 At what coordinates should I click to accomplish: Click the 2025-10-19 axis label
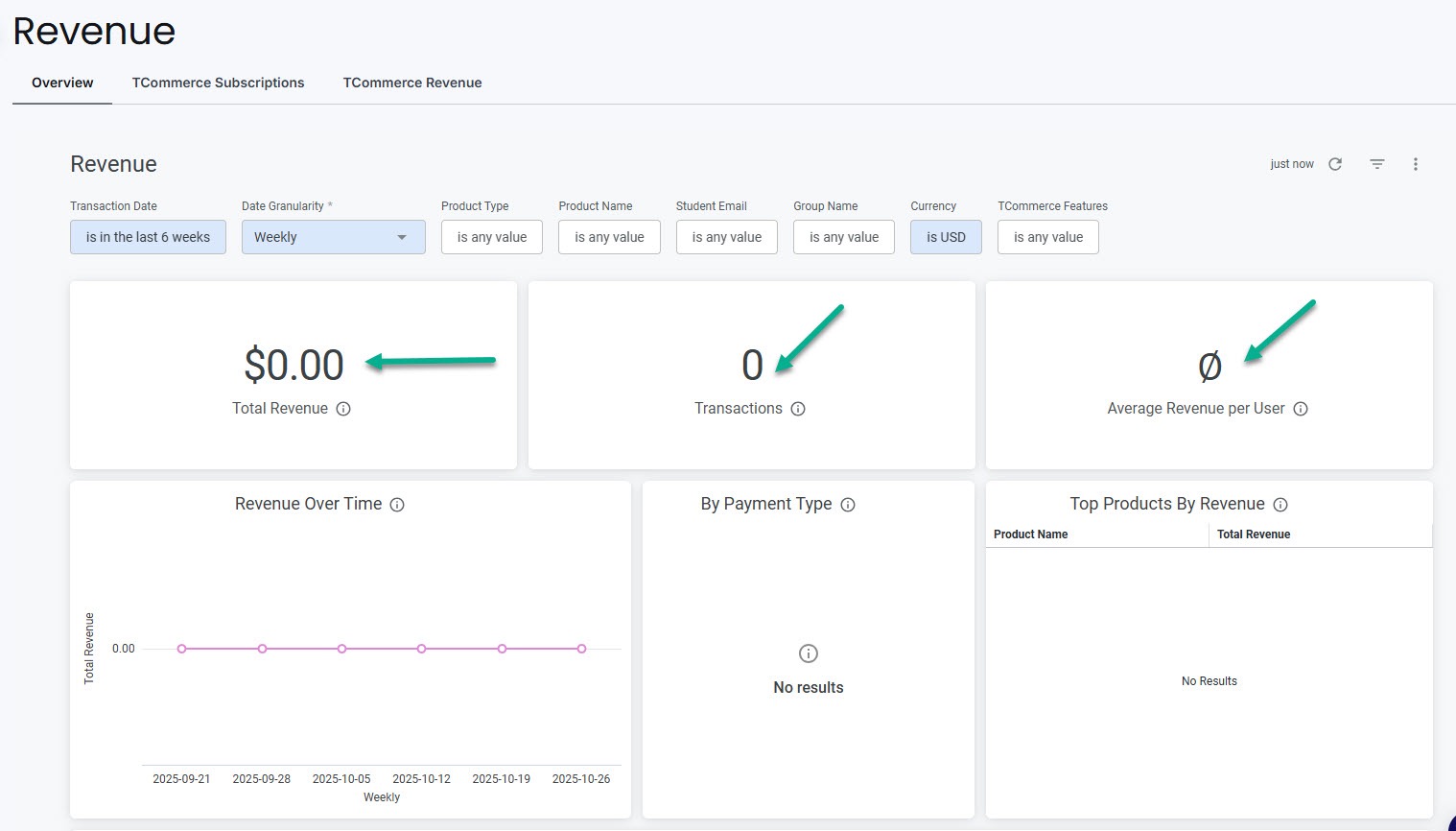point(501,779)
